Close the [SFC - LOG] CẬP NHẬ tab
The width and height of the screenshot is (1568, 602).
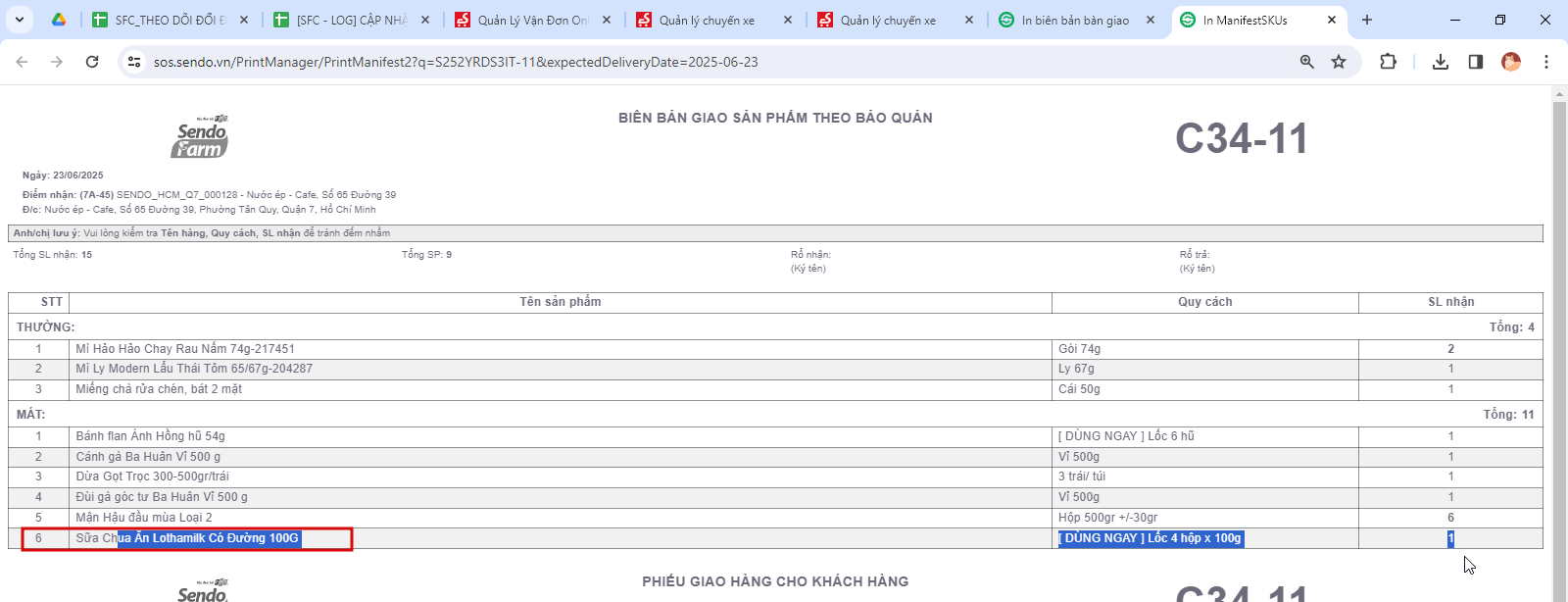tap(425, 20)
